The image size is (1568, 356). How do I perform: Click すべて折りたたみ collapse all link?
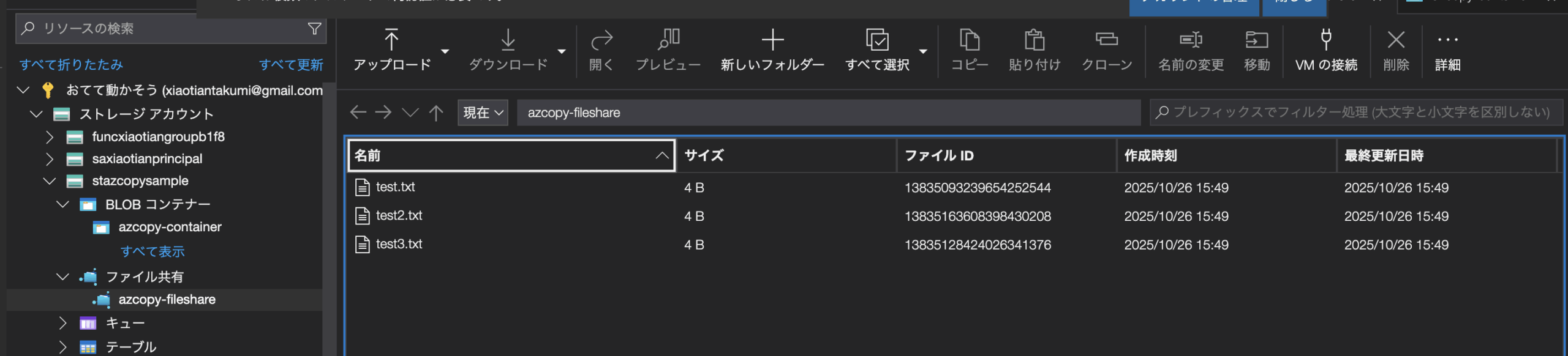tap(71, 65)
